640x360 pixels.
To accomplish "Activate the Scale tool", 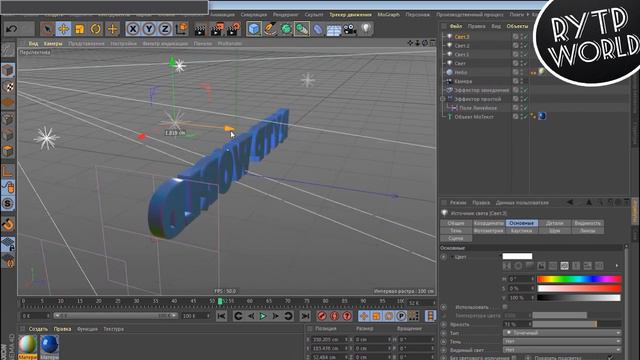I will [x=80, y=29].
